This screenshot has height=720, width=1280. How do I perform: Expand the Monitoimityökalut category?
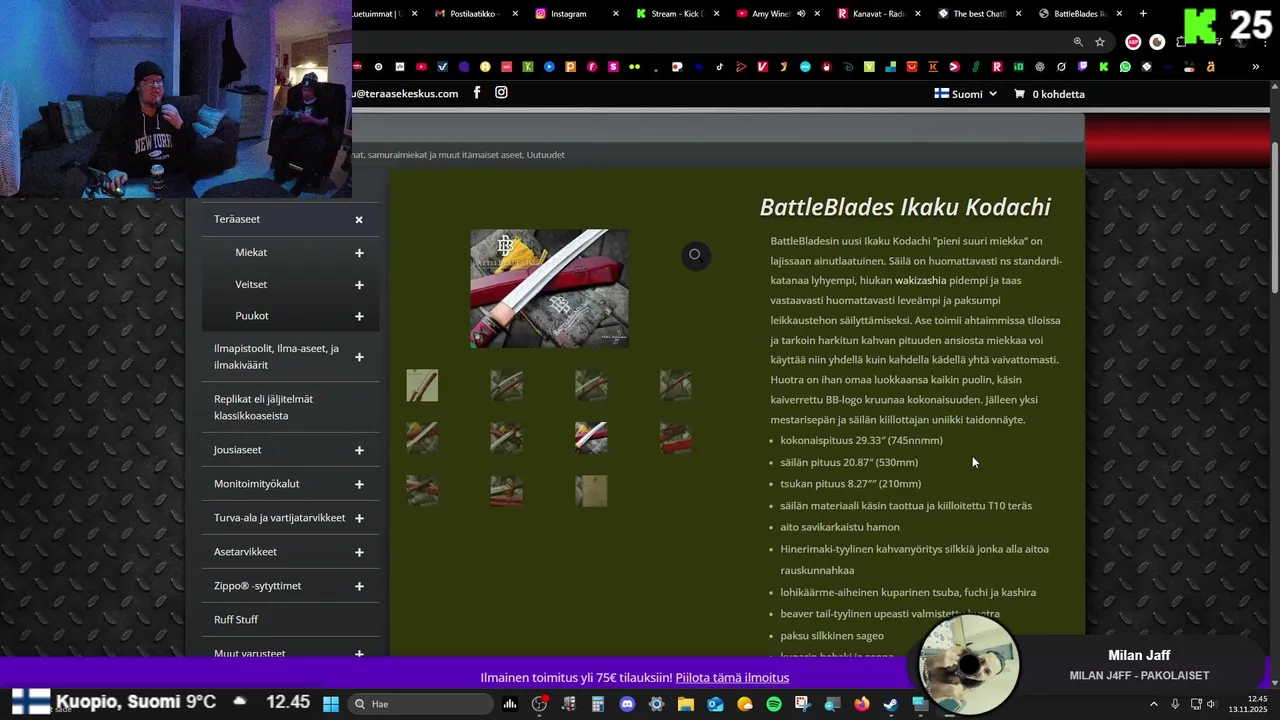[359, 484]
